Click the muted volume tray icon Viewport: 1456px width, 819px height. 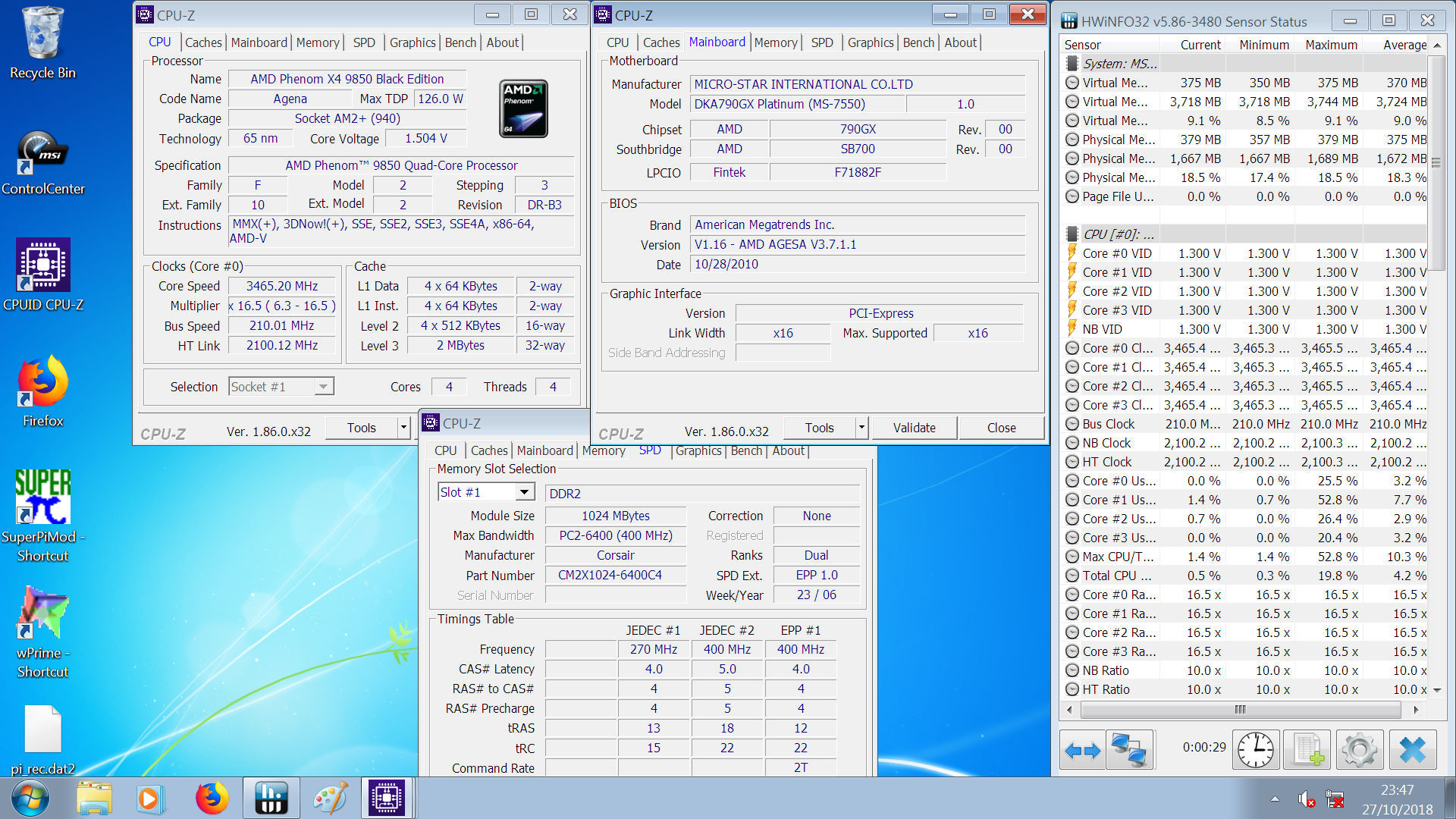click(1306, 799)
